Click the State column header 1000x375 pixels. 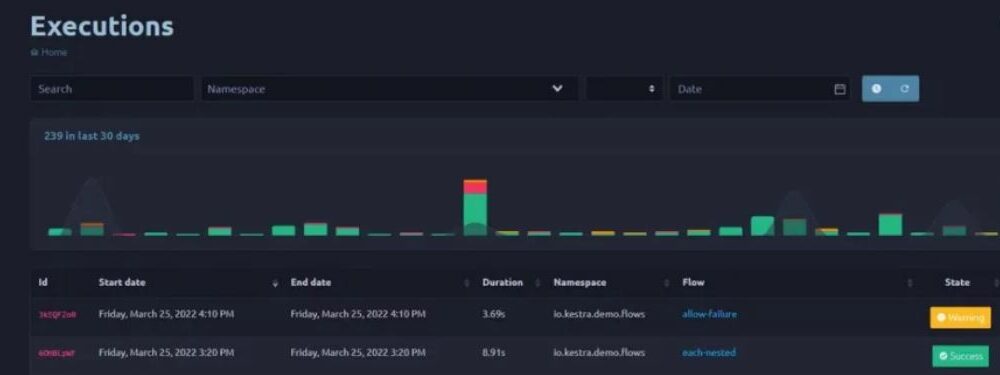click(x=957, y=283)
